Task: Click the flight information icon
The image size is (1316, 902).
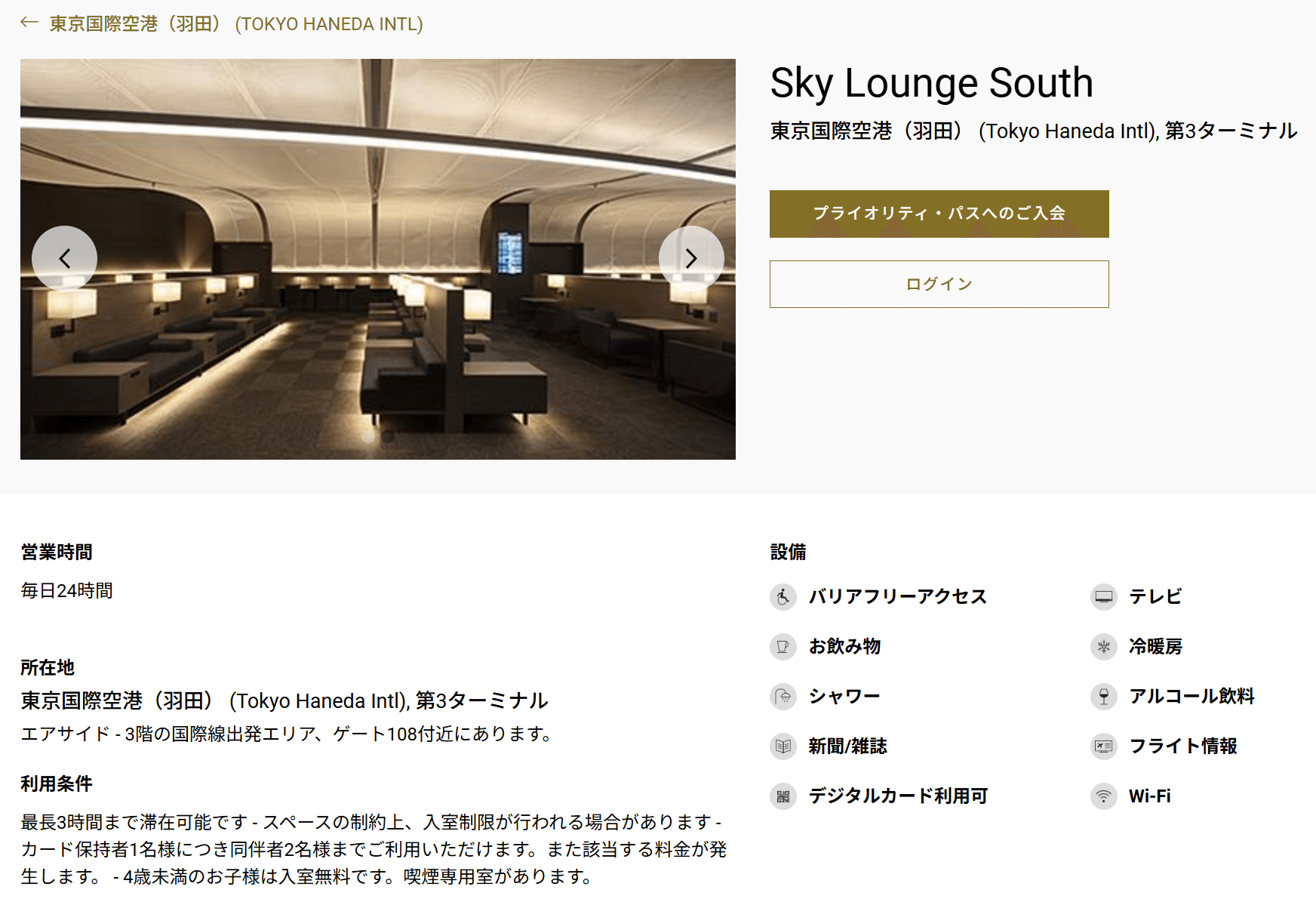Action: tap(1104, 746)
